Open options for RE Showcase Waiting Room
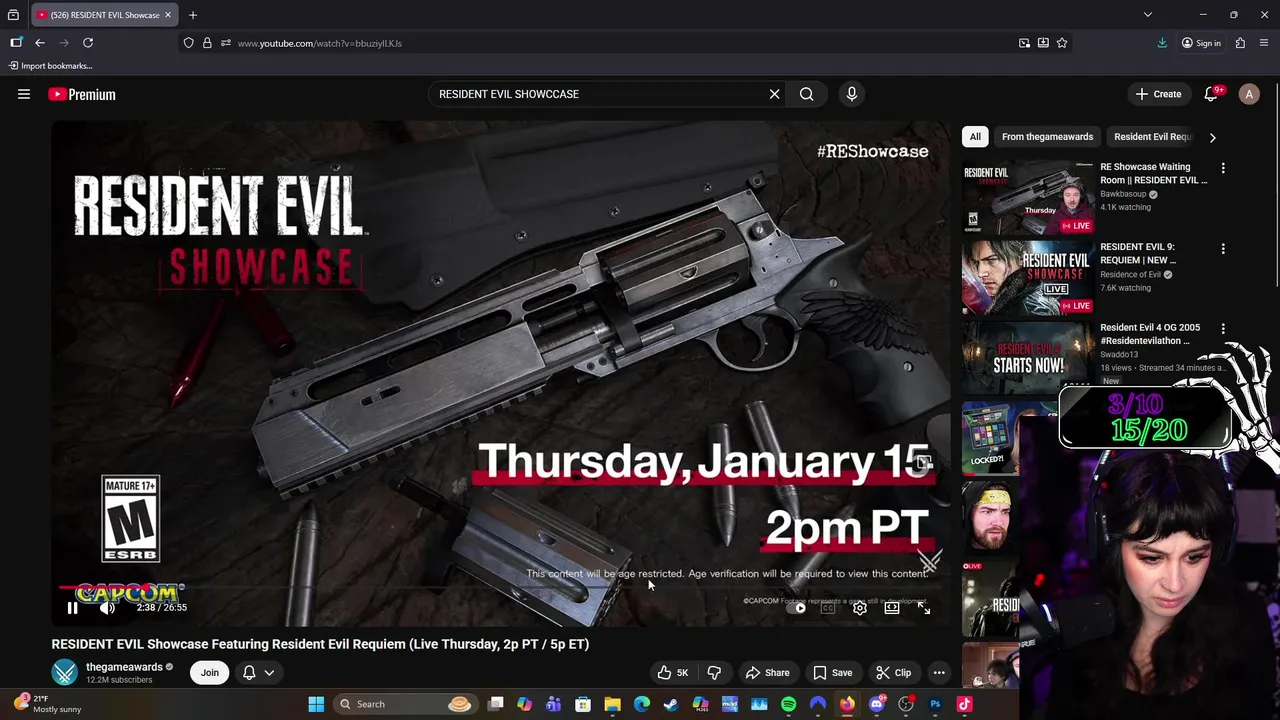1280x720 pixels. click(1223, 168)
